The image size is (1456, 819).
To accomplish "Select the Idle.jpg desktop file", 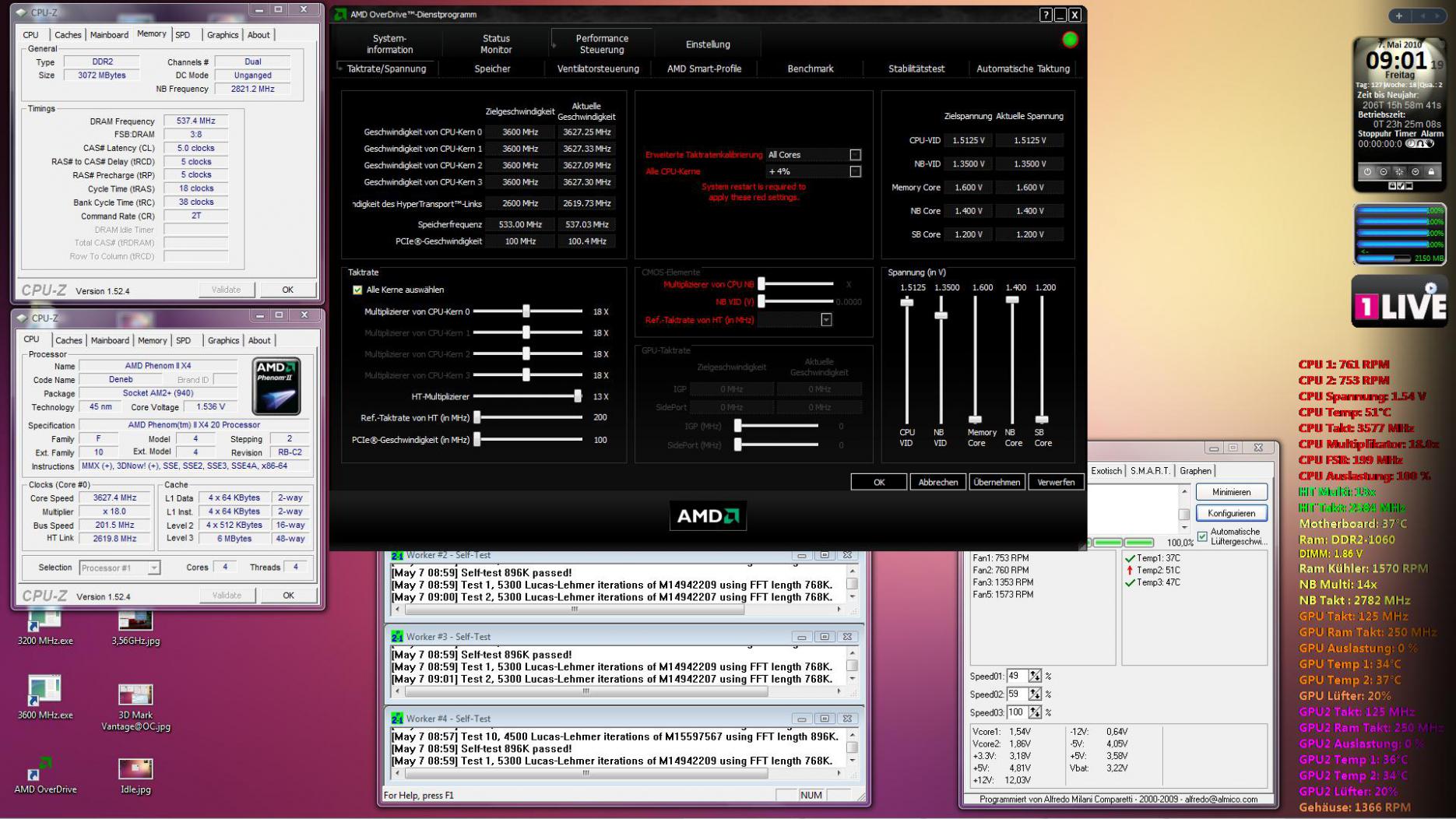I will tap(135, 775).
